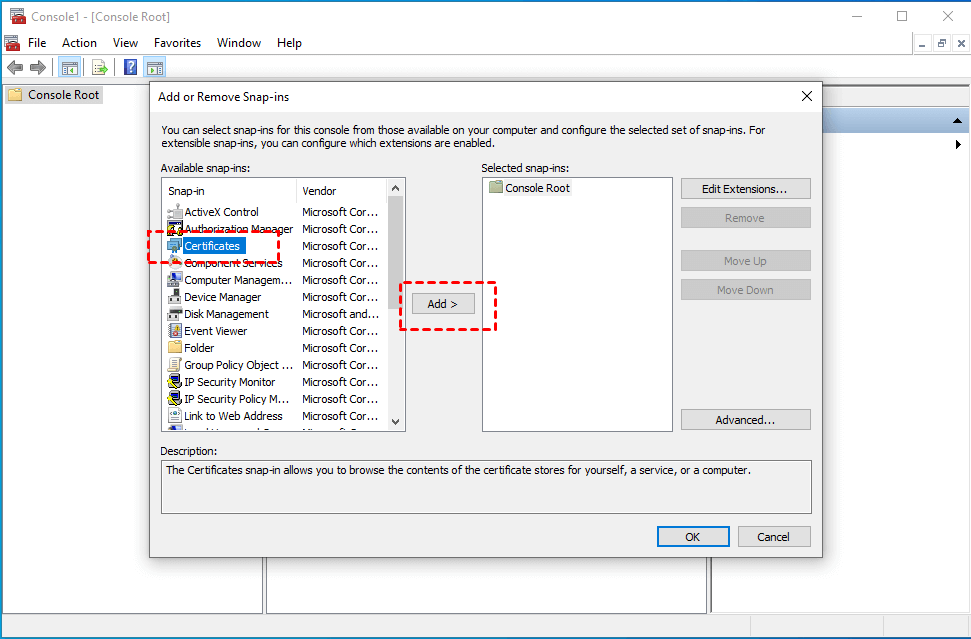Open the Favorites menu

click(x=177, y=43)
